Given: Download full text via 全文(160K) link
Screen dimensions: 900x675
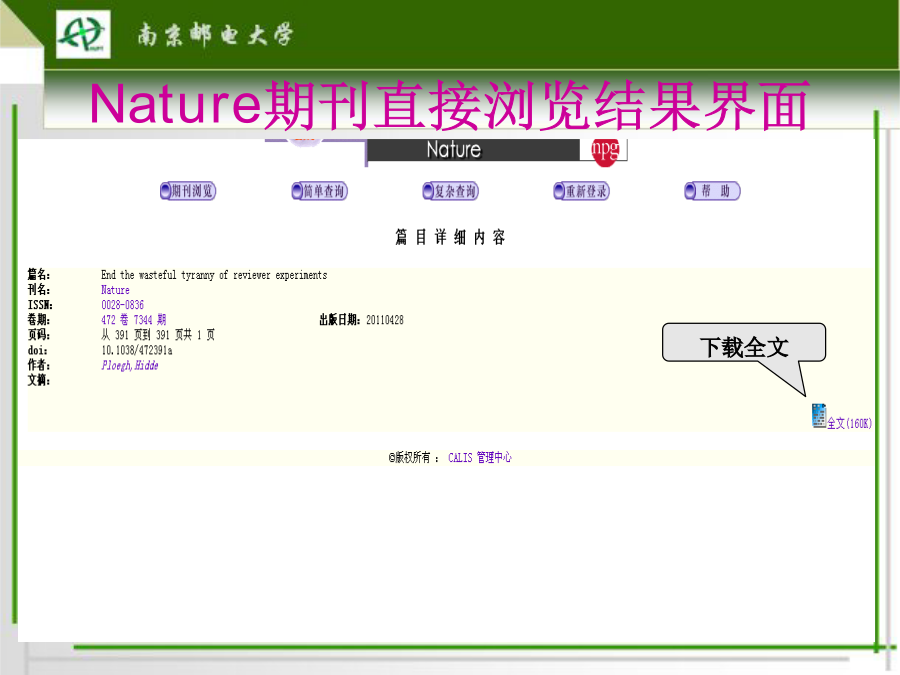Looking at the screenshot, I should point(849,424).
